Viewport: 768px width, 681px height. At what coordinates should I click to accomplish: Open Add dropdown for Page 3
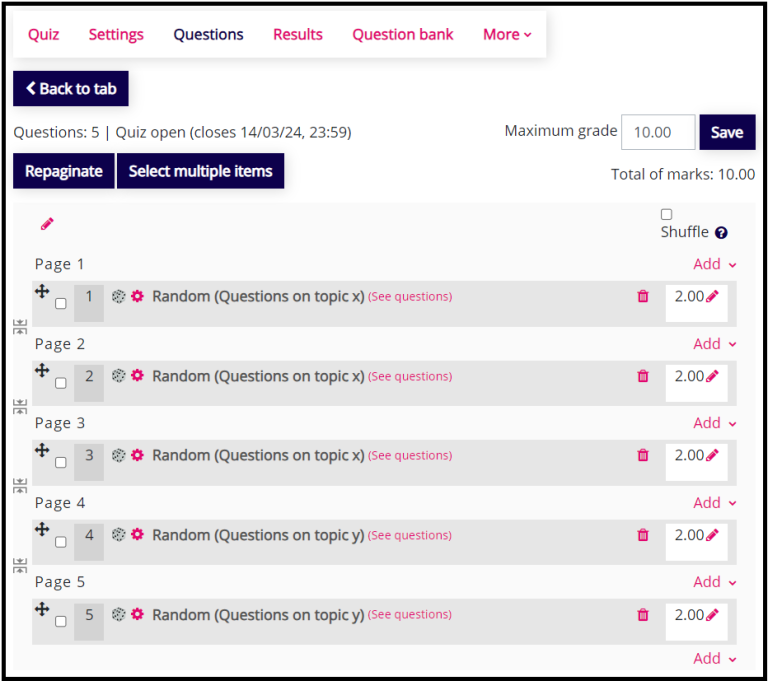click(715, 423)
